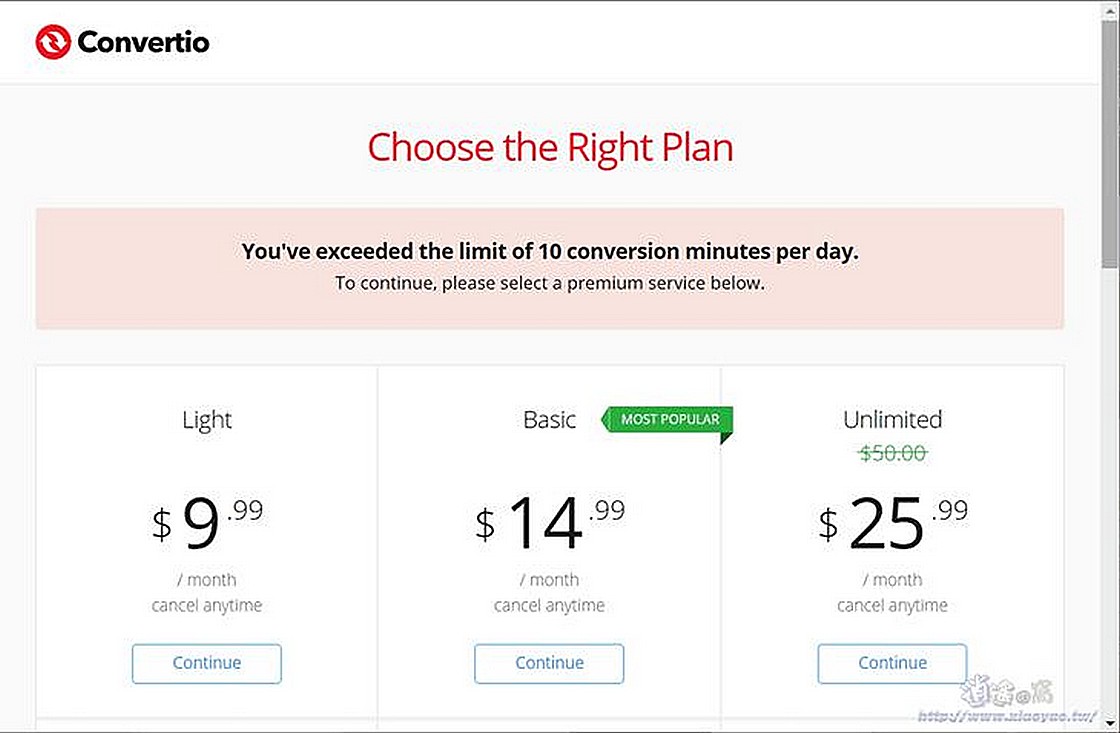Select the Light plan title
This screenshot has height=733, width=1120.
206,420
